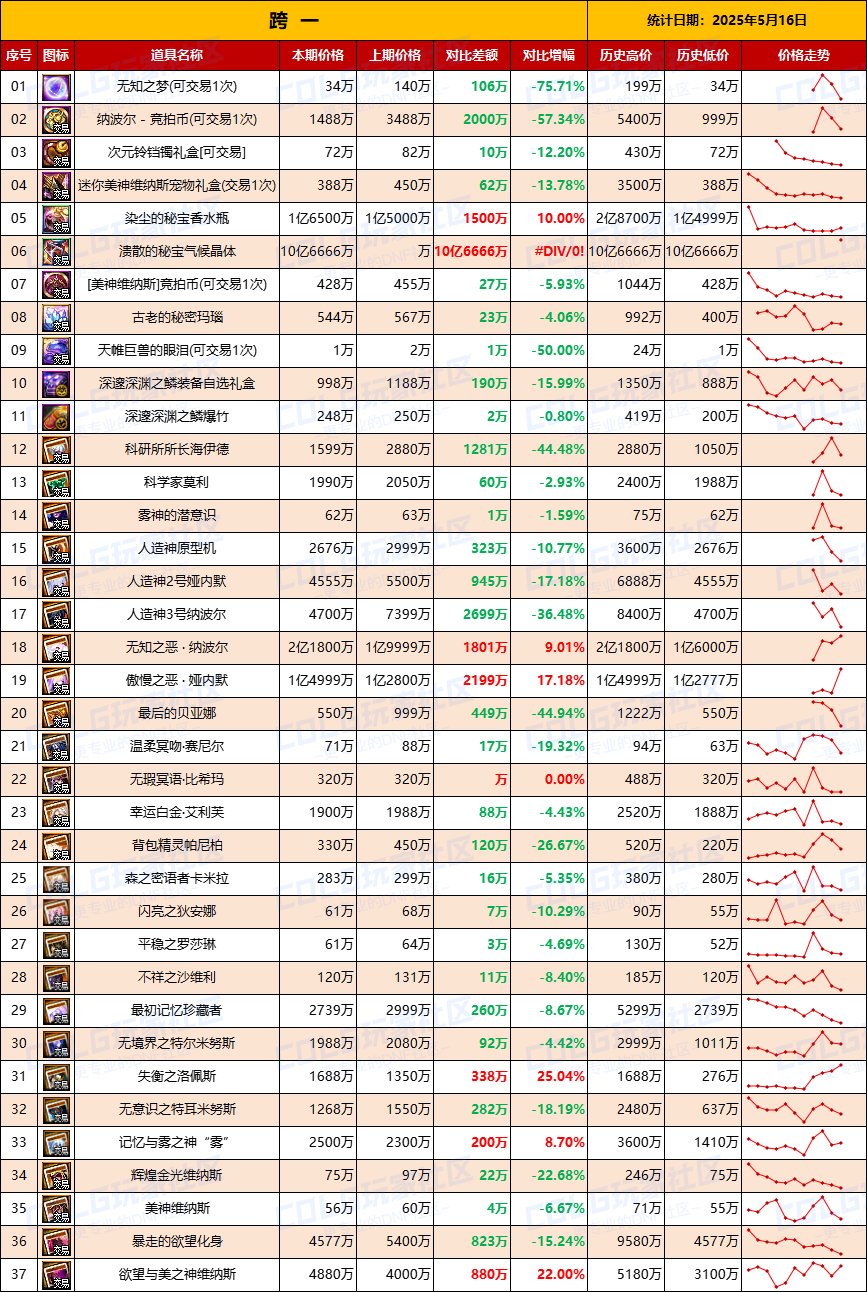Click the item name 不祥之沙维利
Screen dimensions: 867x1292
point(175,978)
